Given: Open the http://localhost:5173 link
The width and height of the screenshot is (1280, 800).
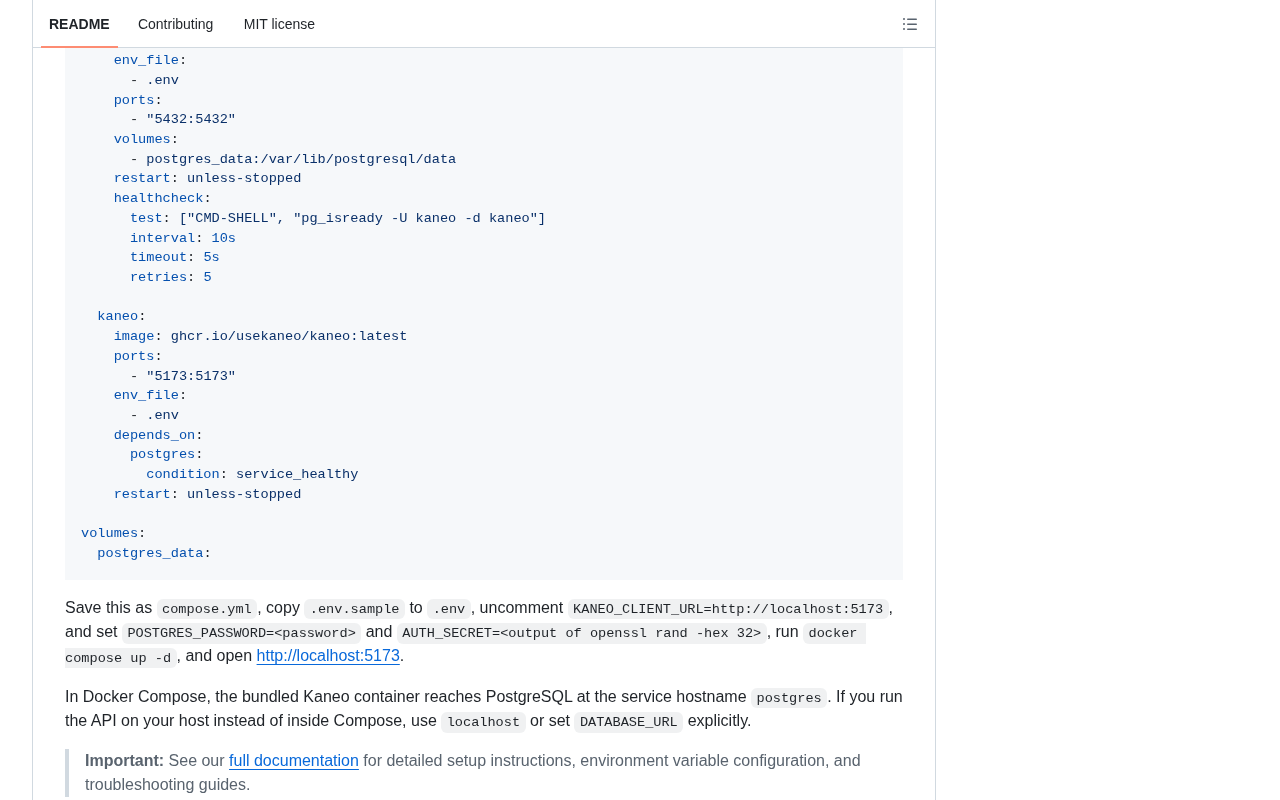Looking at the screenshot, I should tap(328, 656).
